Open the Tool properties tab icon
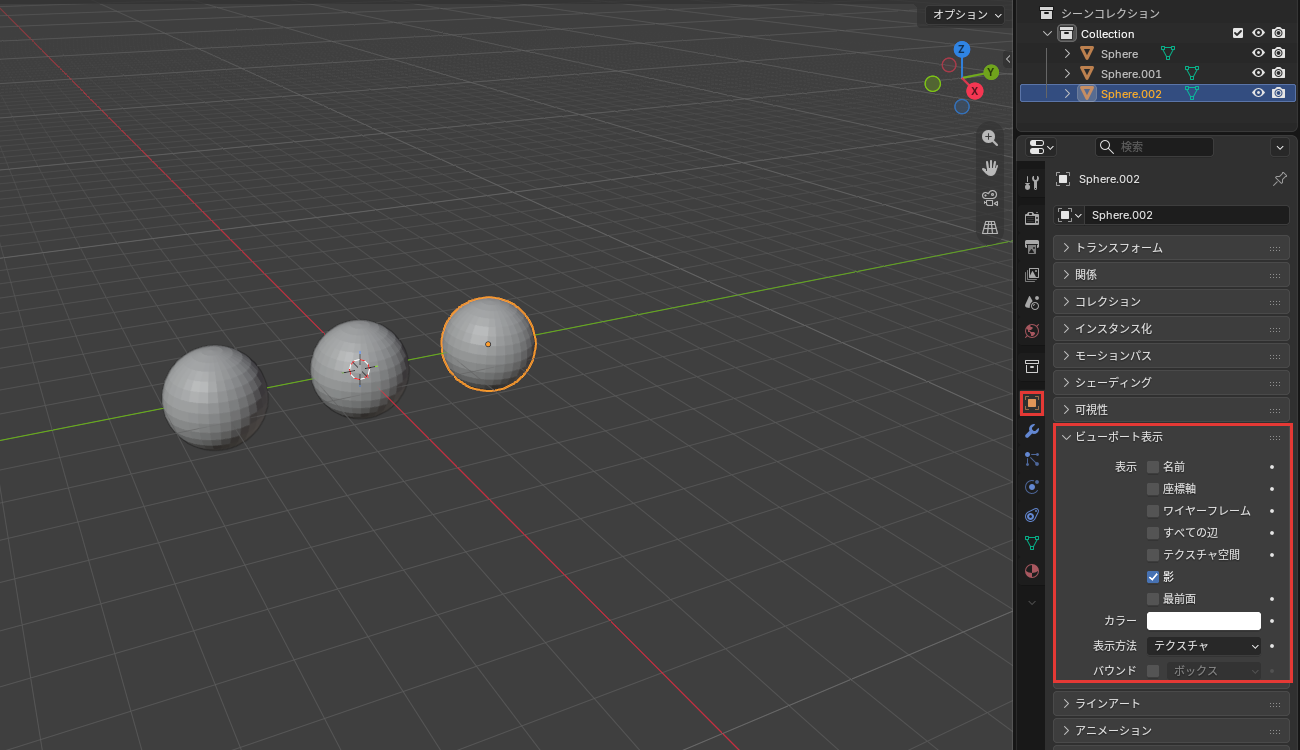Viewport: 1300px width, 750px height. click(1032, 182)
